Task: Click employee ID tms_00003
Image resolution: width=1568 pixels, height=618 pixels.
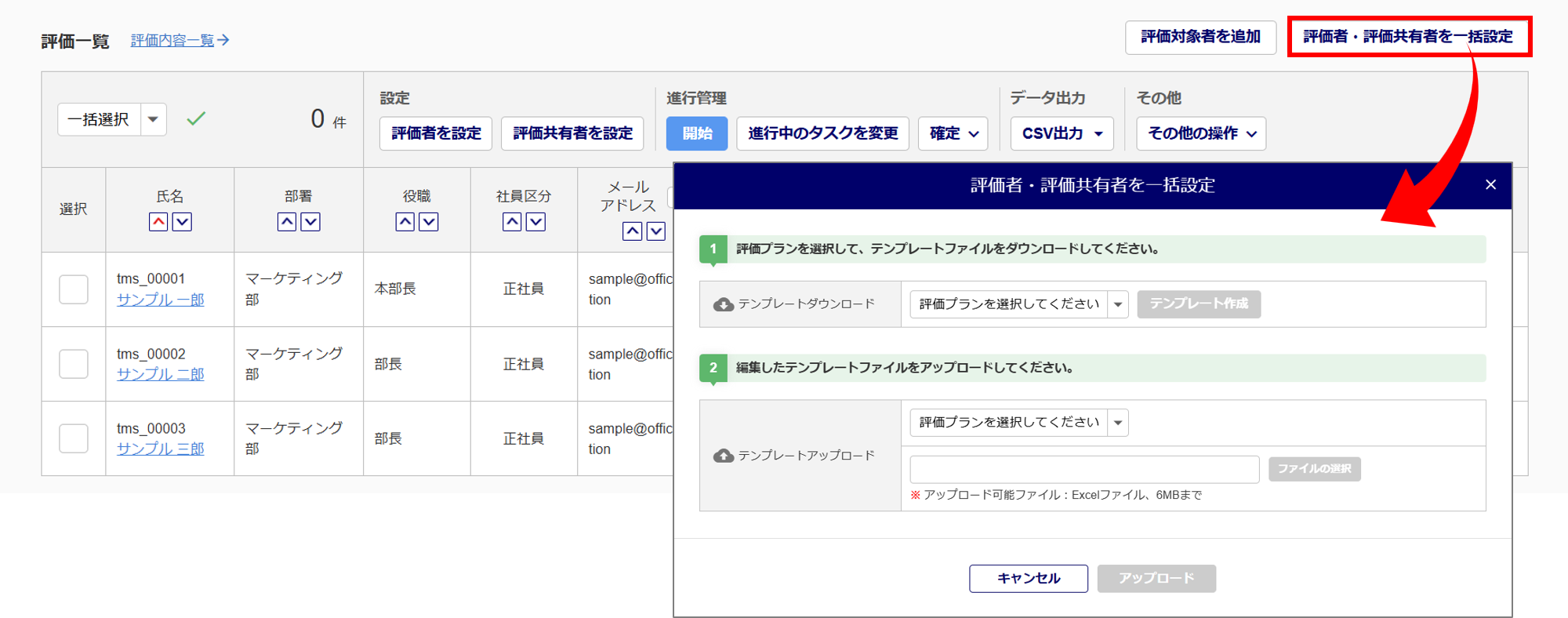Action: point(151,428)
